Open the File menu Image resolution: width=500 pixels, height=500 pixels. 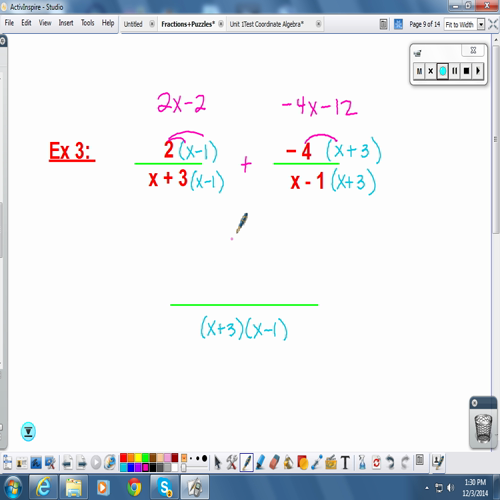tap(9, 23)
